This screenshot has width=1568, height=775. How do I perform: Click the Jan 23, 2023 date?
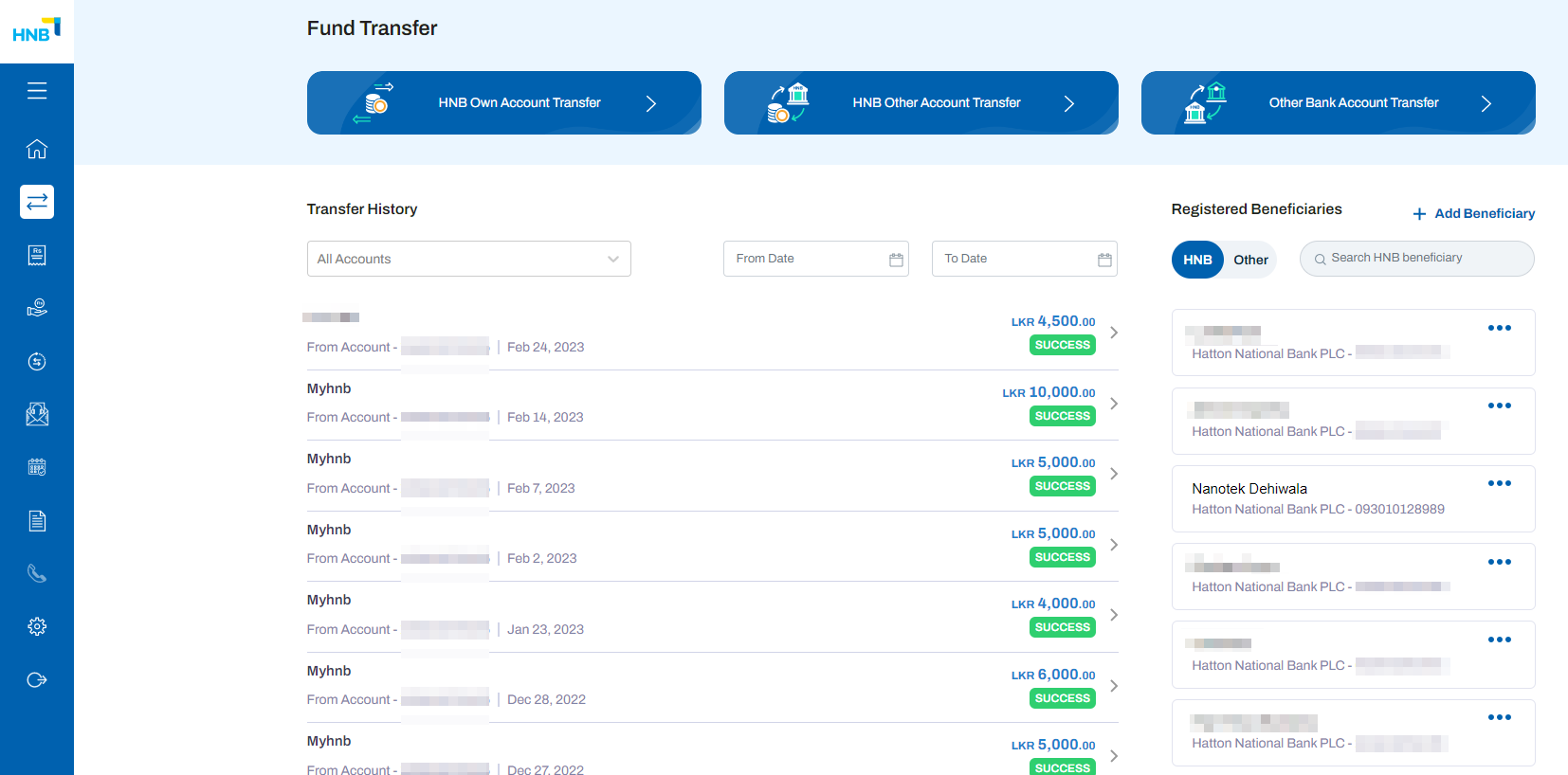[545, 630]
